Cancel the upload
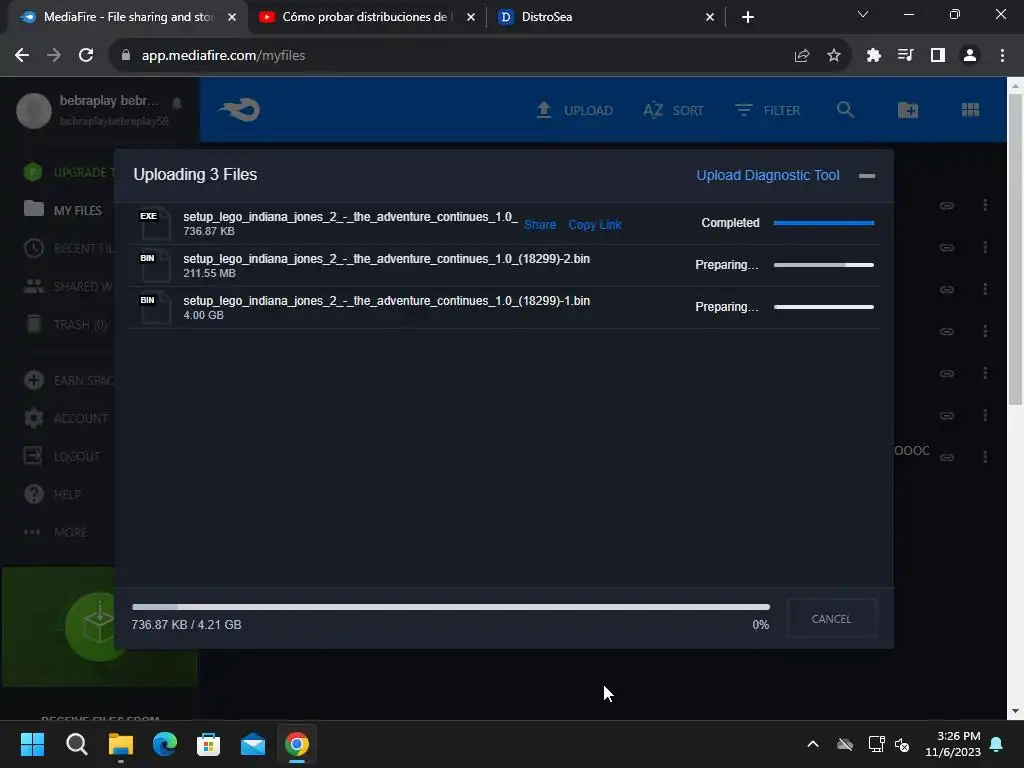 pyautogui.click(x=831, y=618)
